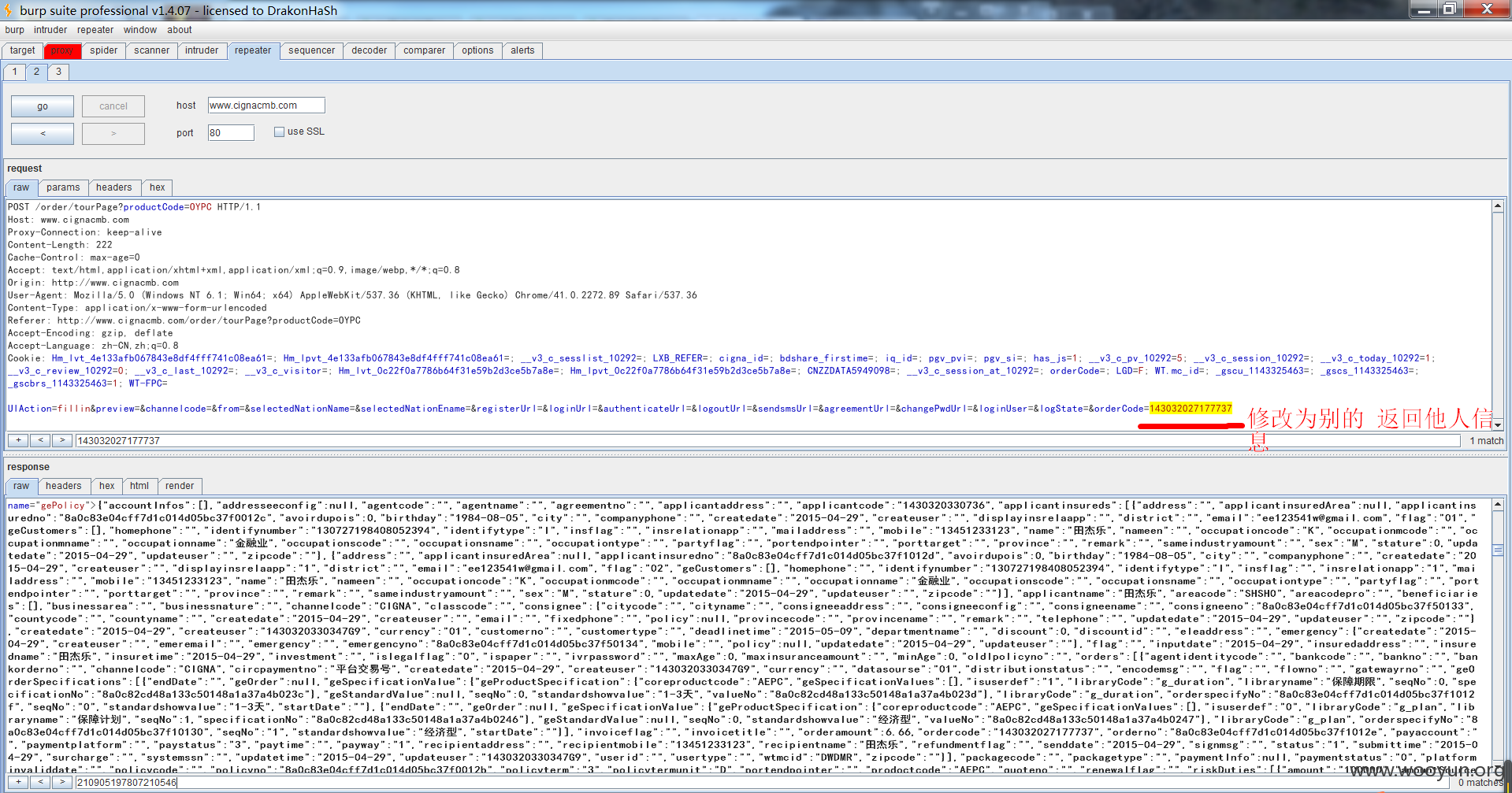Switch to the decoder tab
The width and height of the screenshot is (1512, 793).
pyautogui.click(x=369, y=50)
